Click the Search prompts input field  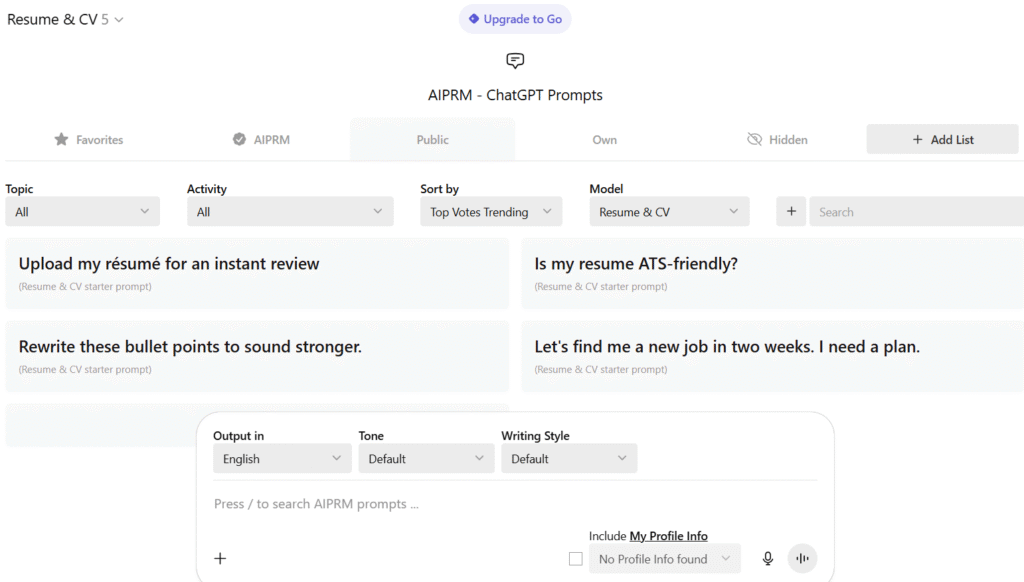pos(915,211)
